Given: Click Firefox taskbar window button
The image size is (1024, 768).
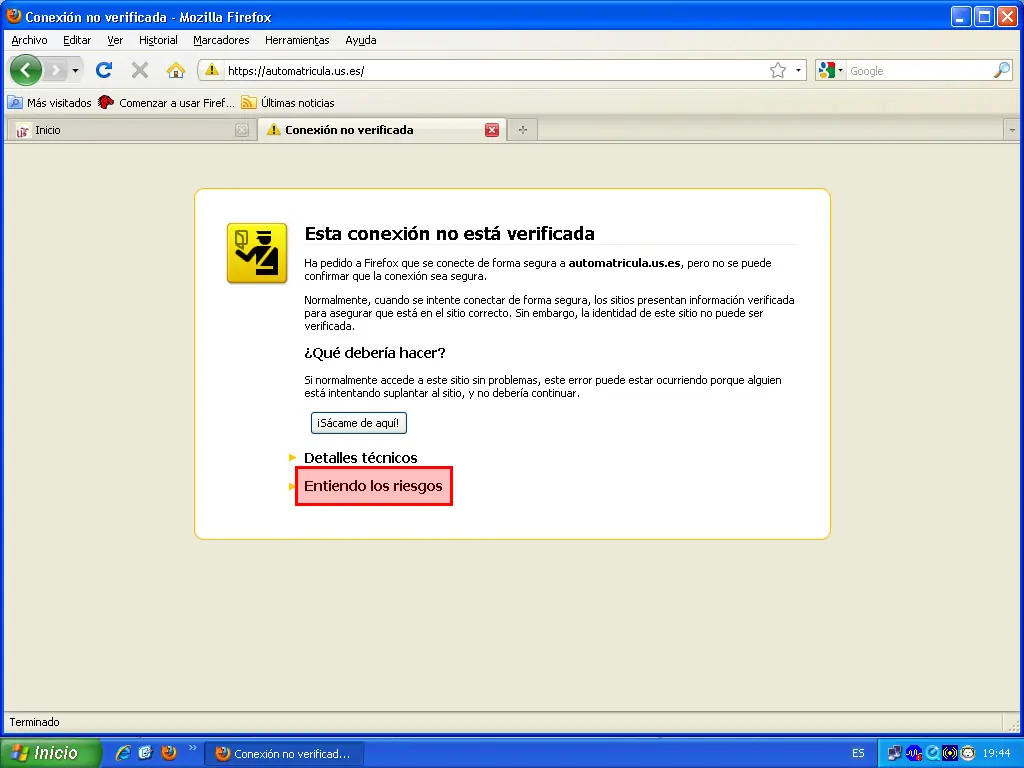Looking at the screenshot, I should point(284,754).
